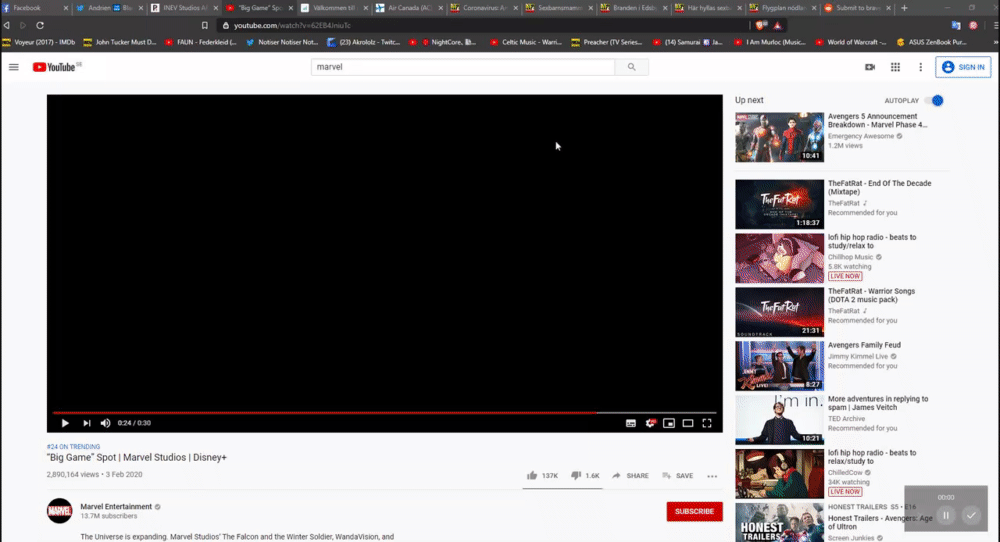Like the video with thumbs up
The height and width of the screenshot is (542, 1000).
click(542, 476)
